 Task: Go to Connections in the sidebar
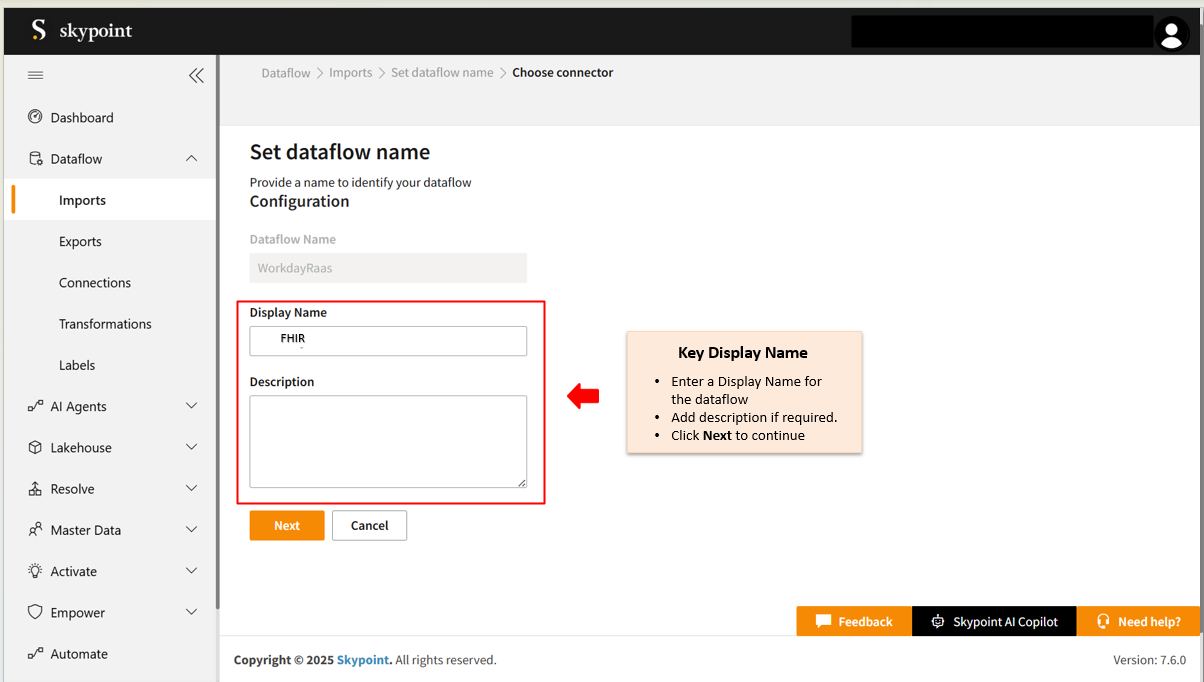pyautogui.click(x=95, y=283)
